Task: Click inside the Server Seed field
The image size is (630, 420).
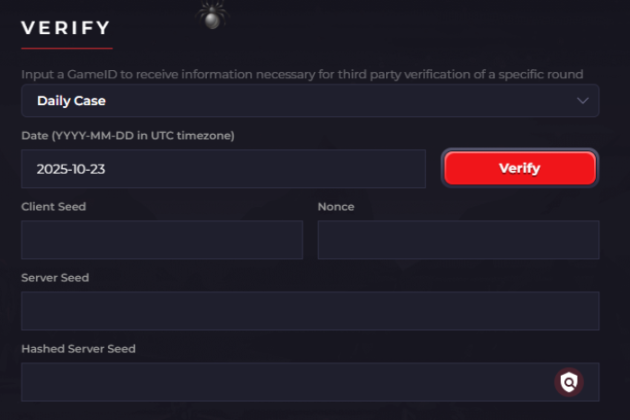Action: 310,311
